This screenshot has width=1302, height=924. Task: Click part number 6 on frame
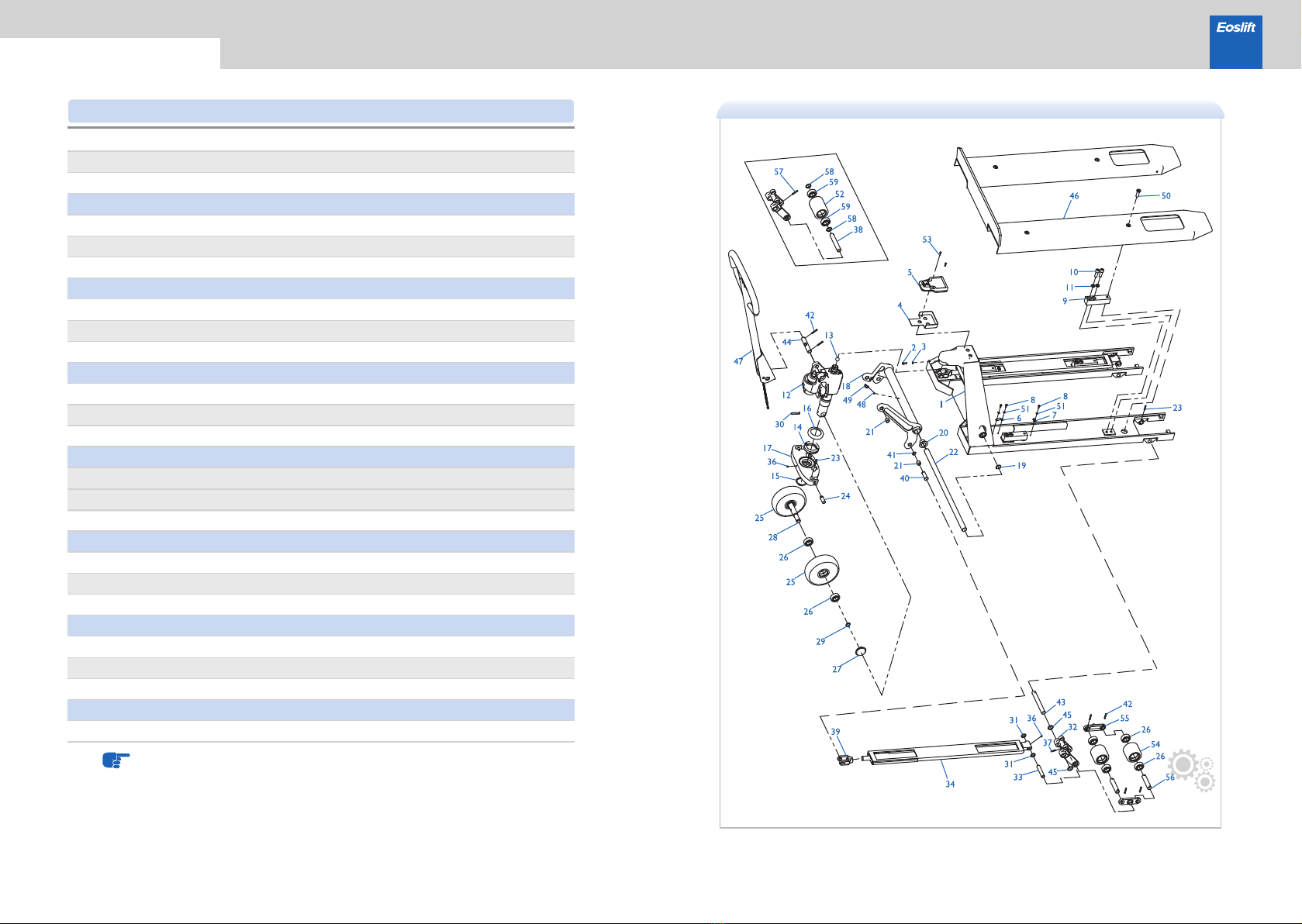(x=1019, y=418)
